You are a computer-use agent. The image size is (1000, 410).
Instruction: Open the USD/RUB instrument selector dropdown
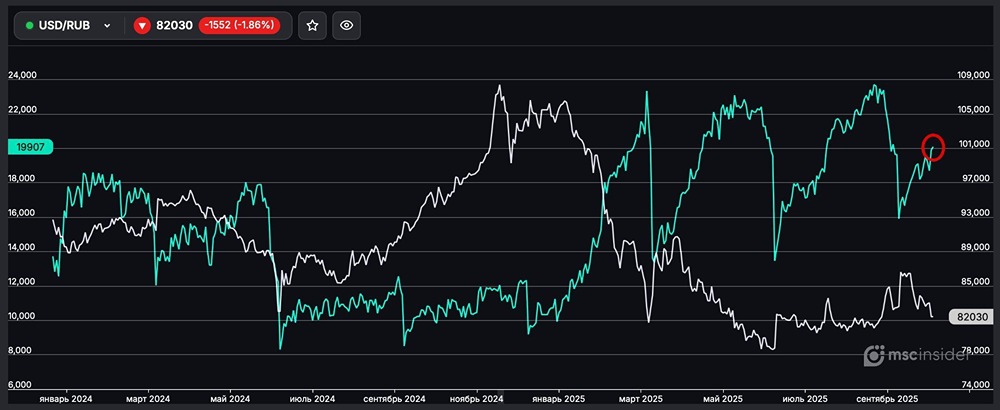[x=68, y=26]
